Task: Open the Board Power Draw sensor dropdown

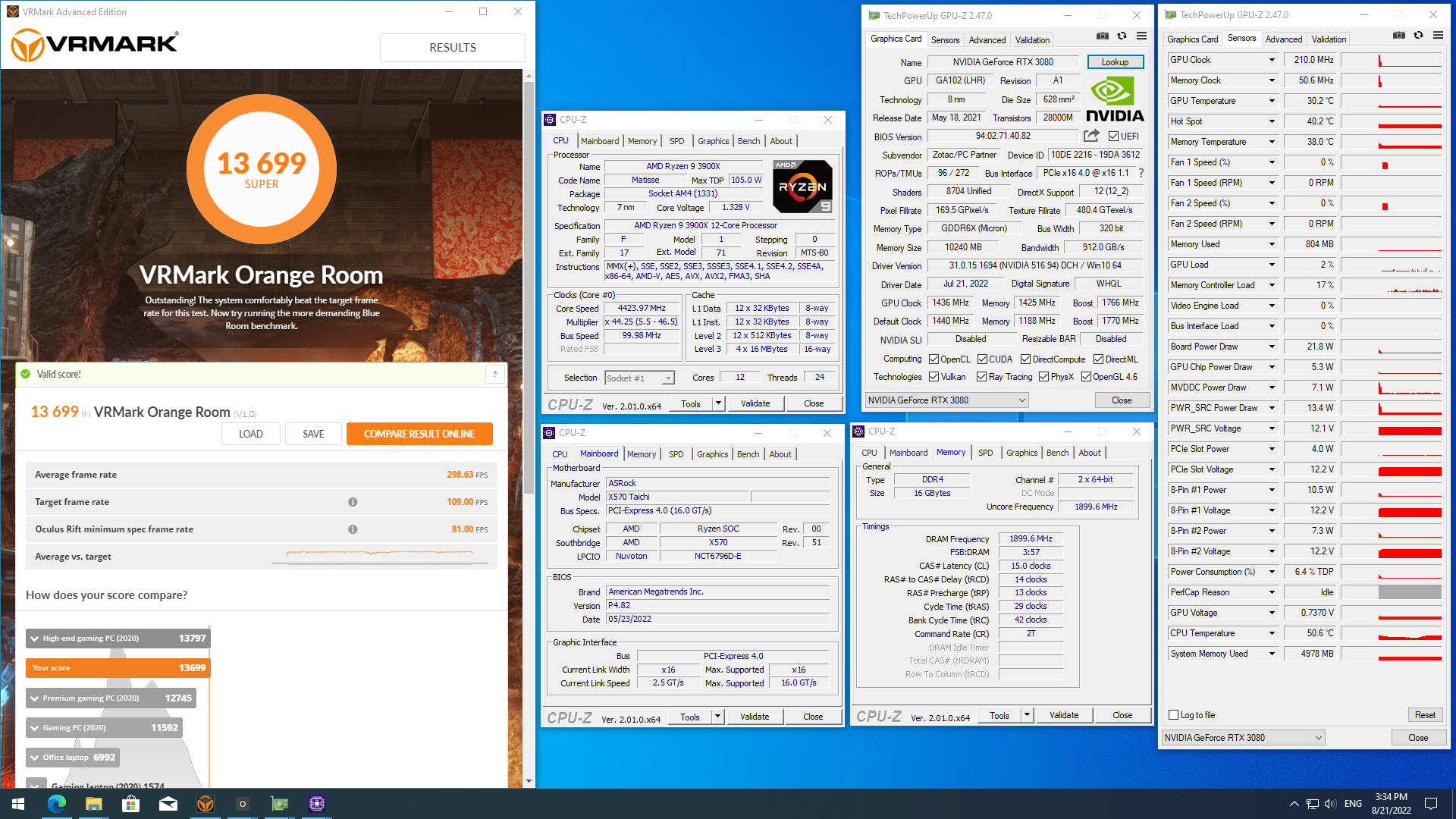Action: 1272,347
